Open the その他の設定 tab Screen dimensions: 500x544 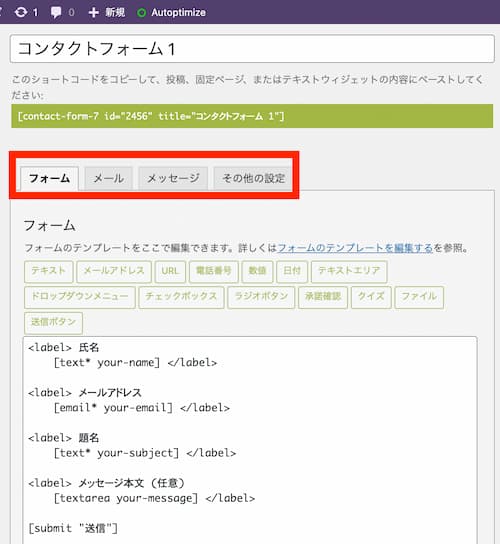(x=253, y=179)
